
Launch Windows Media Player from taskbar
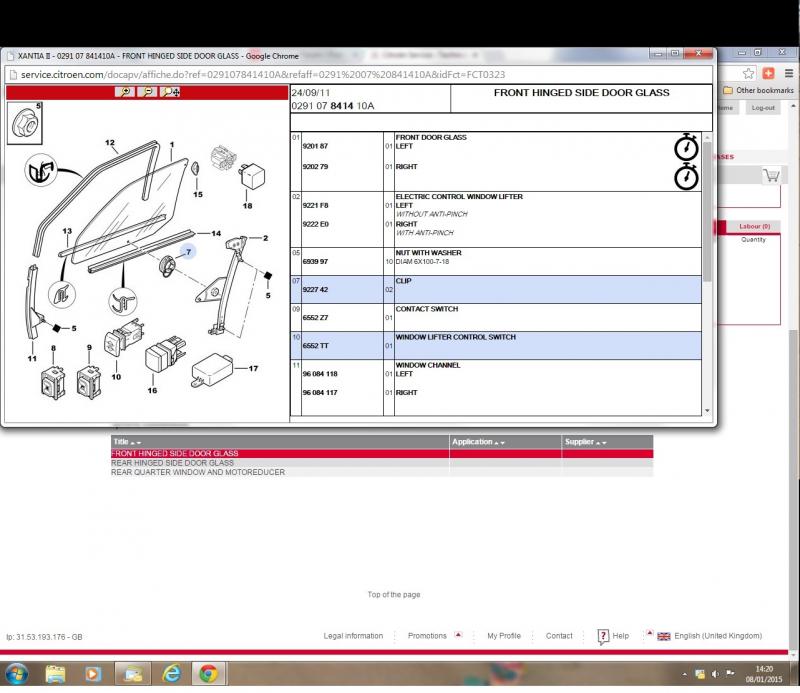pyautogui.click(x=92, y=674)
